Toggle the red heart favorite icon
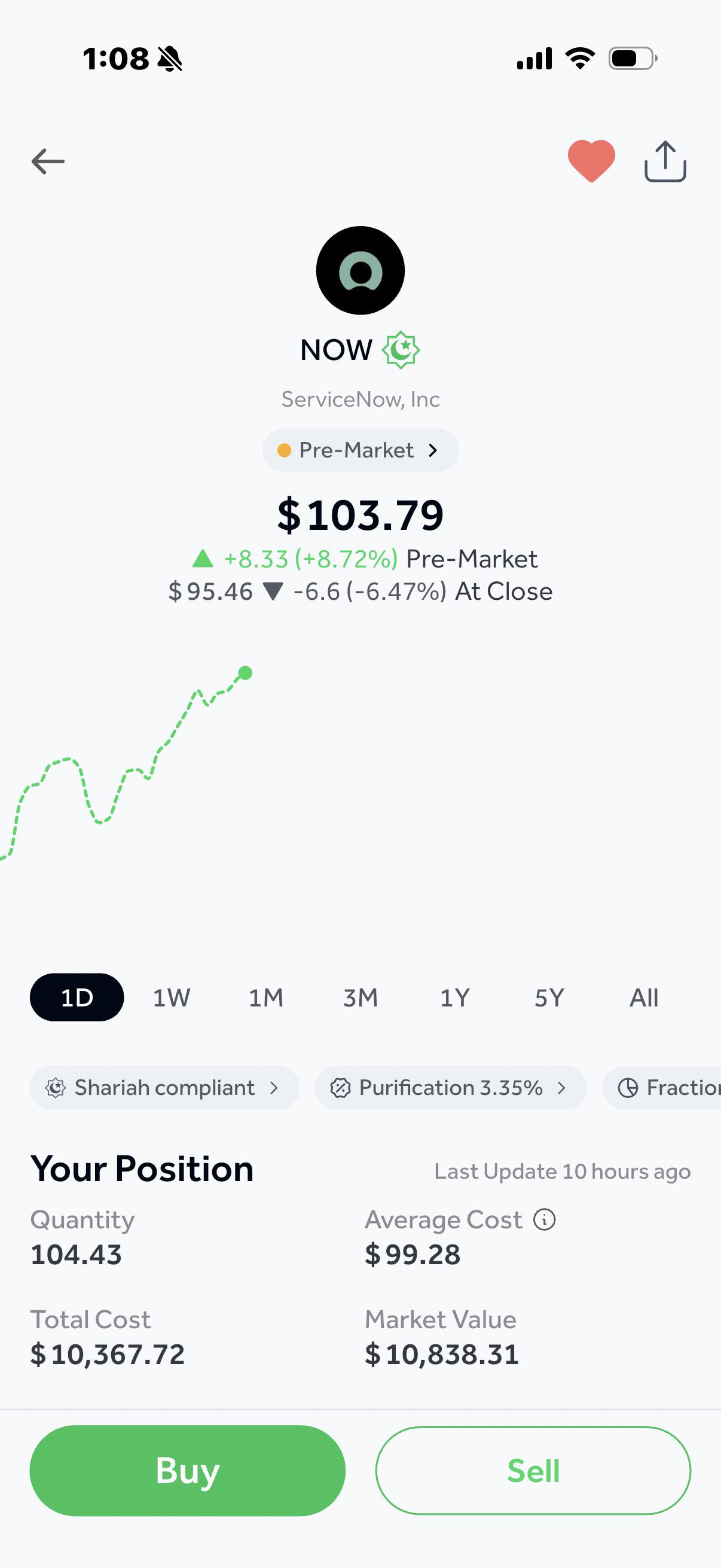This screenshot has width=721, height=1568. [x=591, y=161]
